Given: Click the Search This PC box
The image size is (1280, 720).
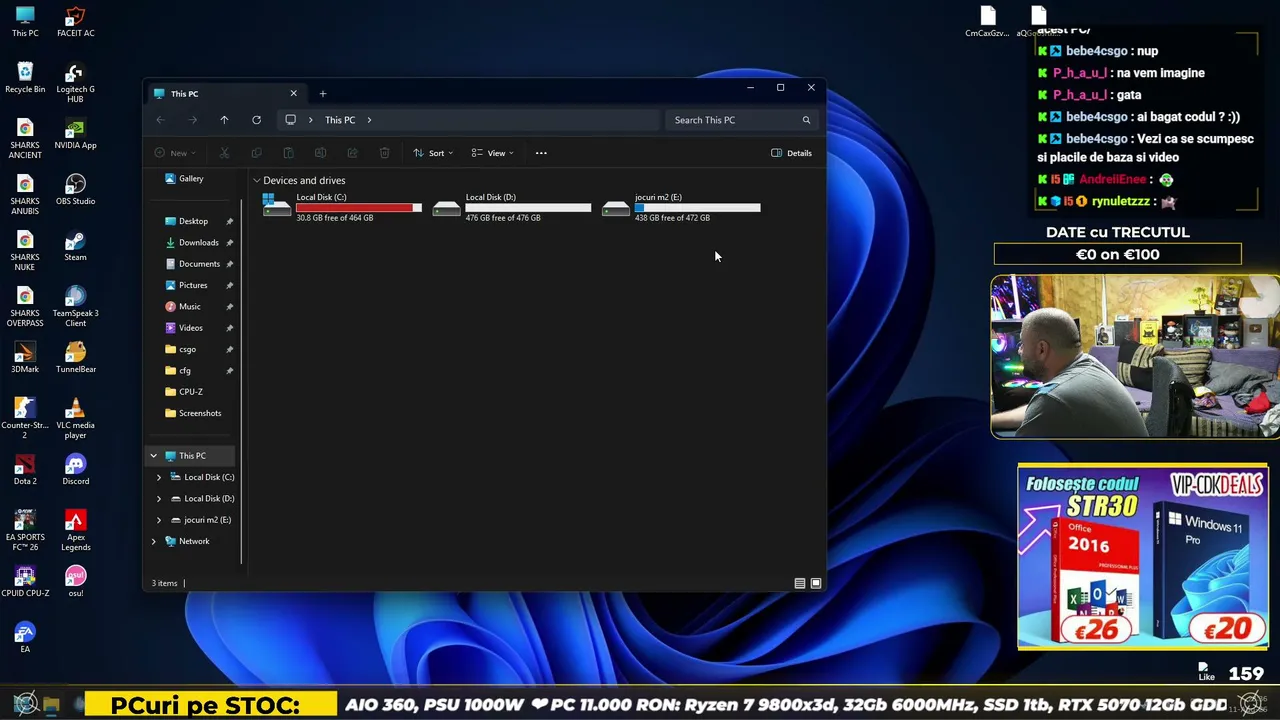Looking at the screenshot, I should click(x=741, y=120).
